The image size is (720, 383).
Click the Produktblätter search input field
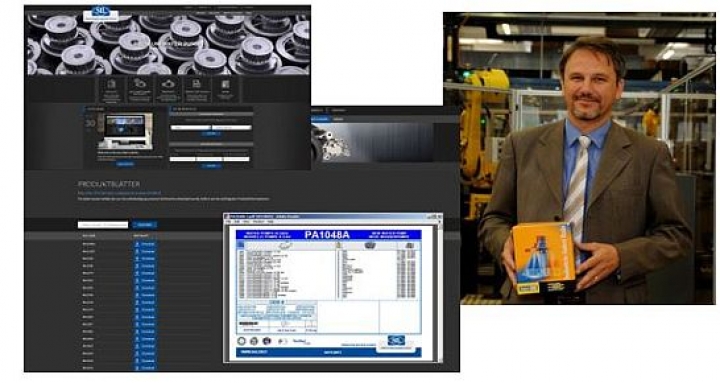[103, 225]
